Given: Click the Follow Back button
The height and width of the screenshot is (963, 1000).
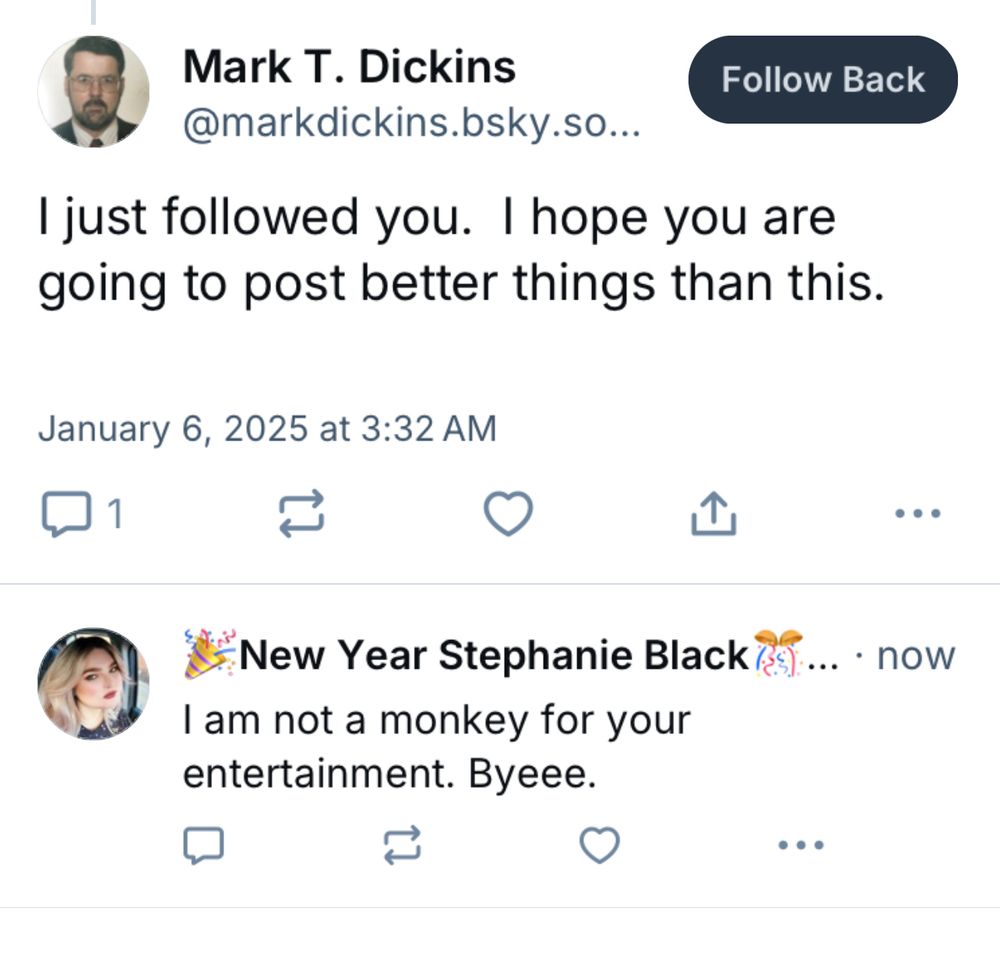Looking at the screenshot, I should tap(822, 80).
